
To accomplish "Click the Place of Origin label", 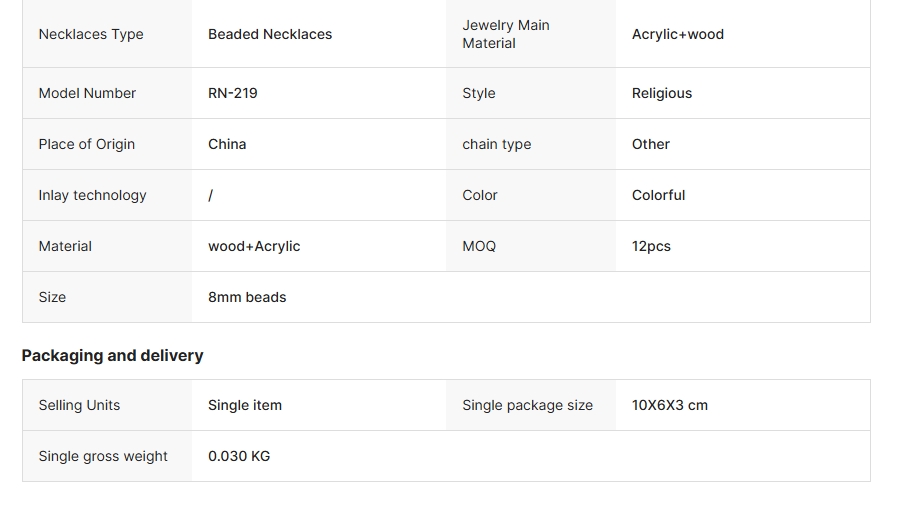I will pyautogui.click(x=87, y=144).
